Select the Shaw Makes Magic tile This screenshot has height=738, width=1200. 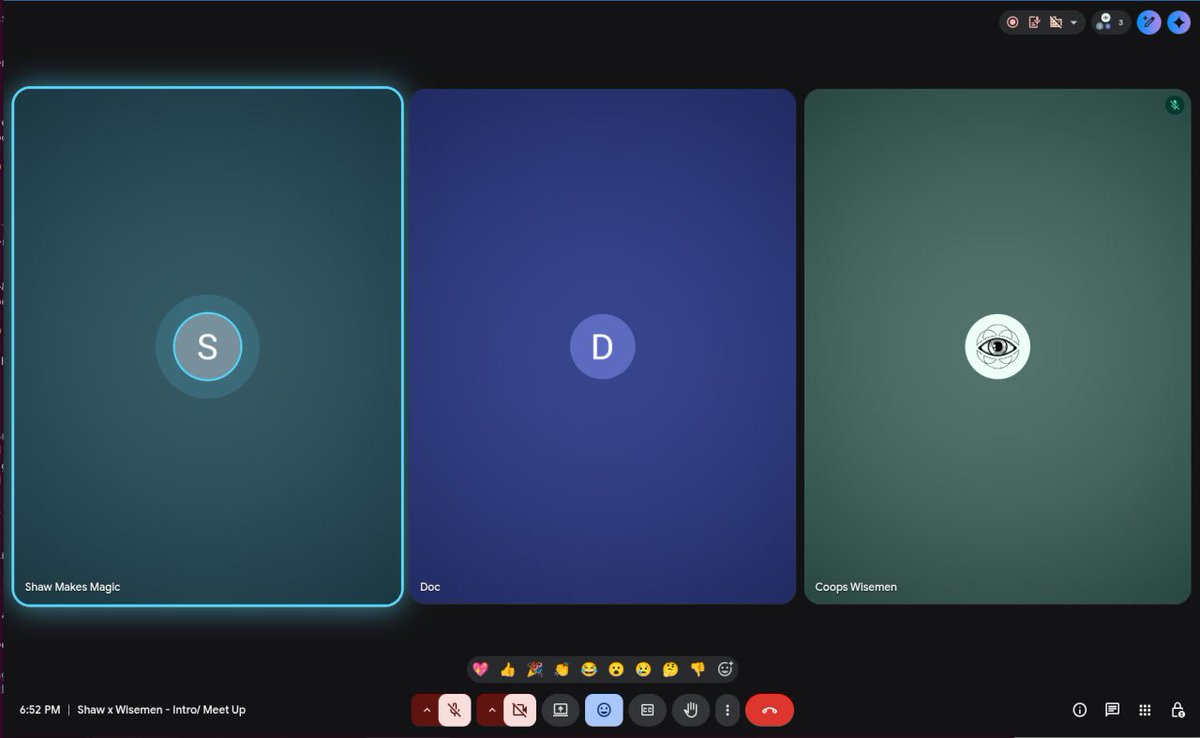[x=207, y=346]
